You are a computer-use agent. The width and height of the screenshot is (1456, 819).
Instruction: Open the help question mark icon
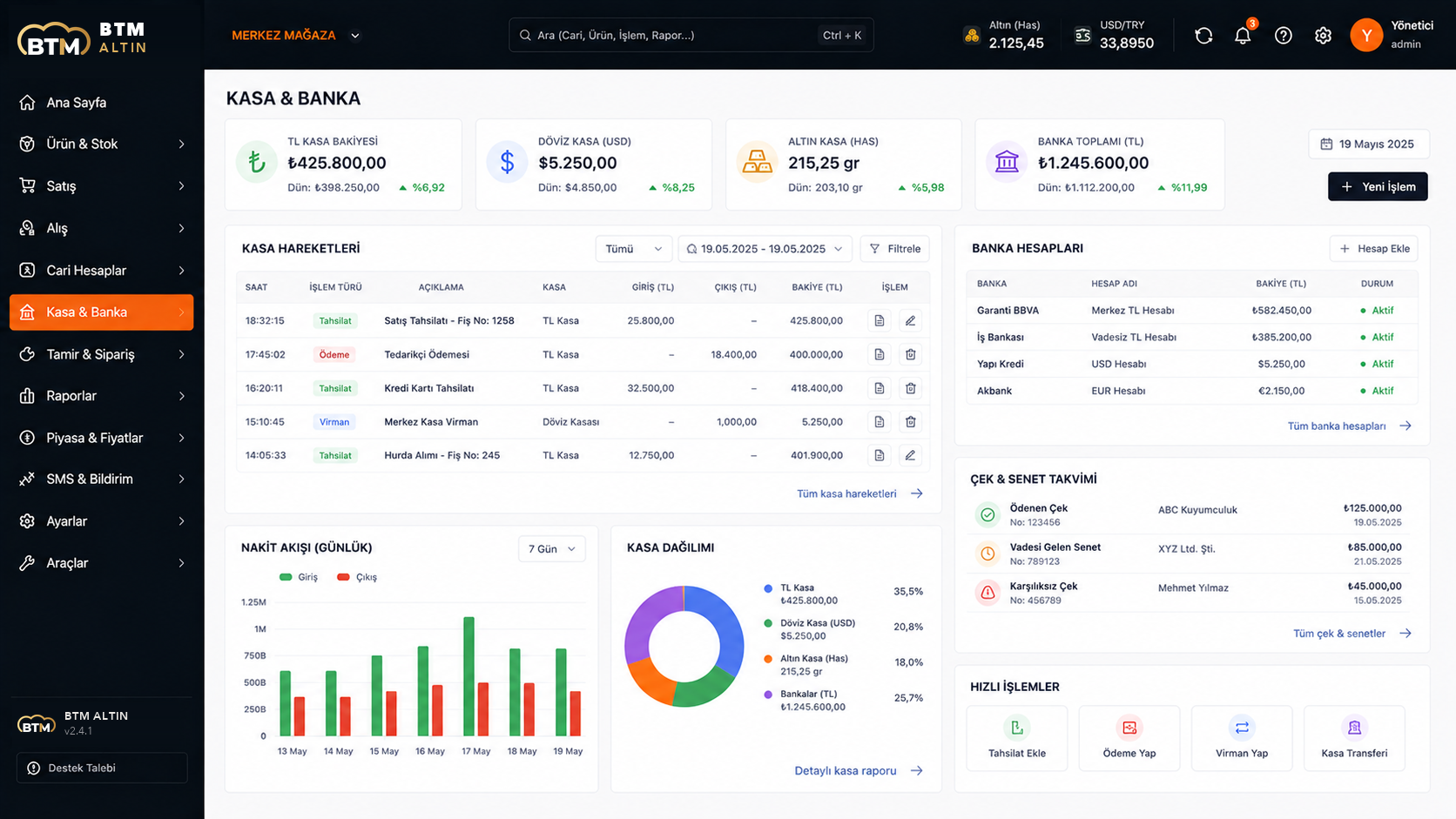1283,36
